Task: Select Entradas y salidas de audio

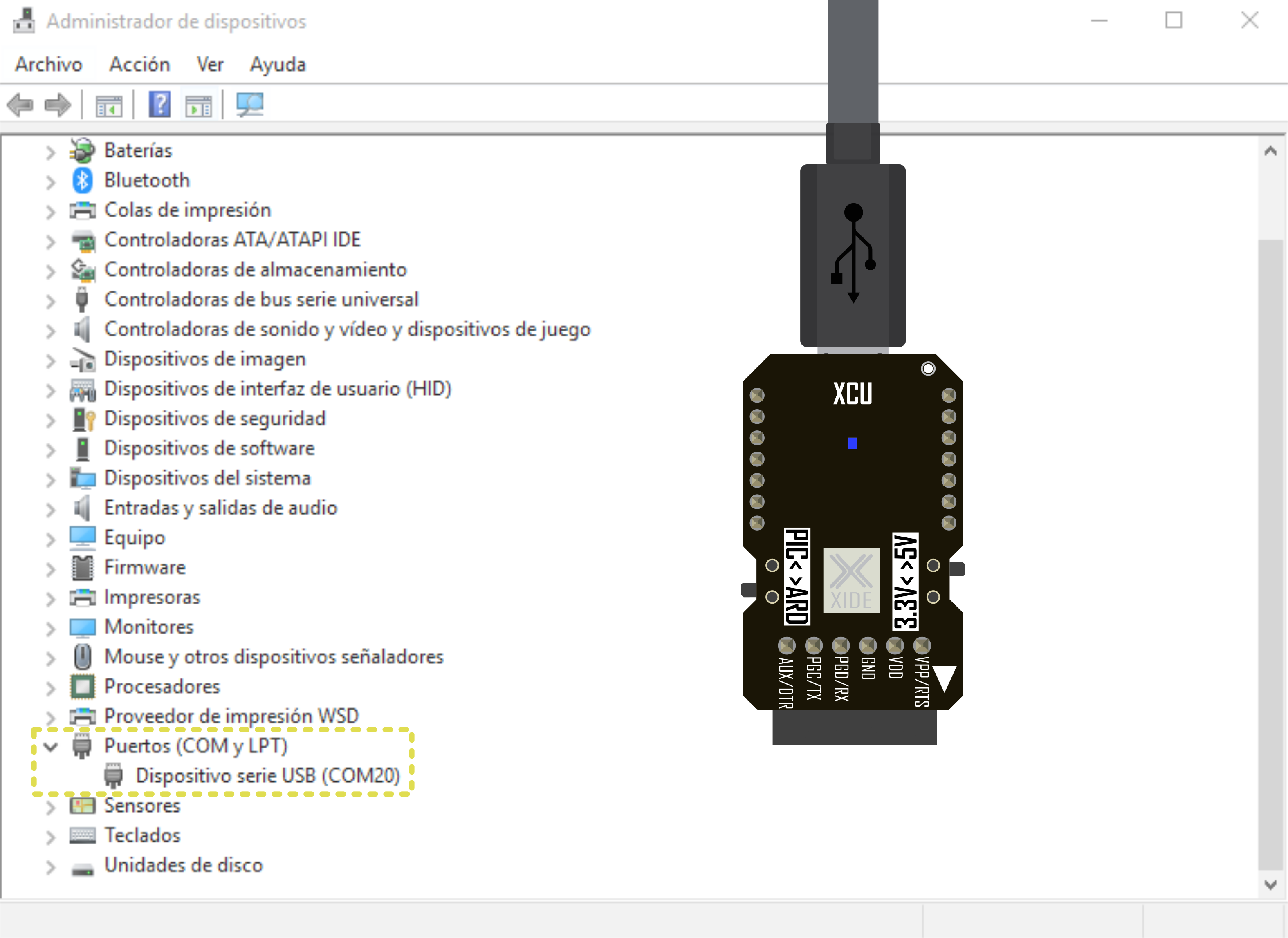Action: coord(221,508)
